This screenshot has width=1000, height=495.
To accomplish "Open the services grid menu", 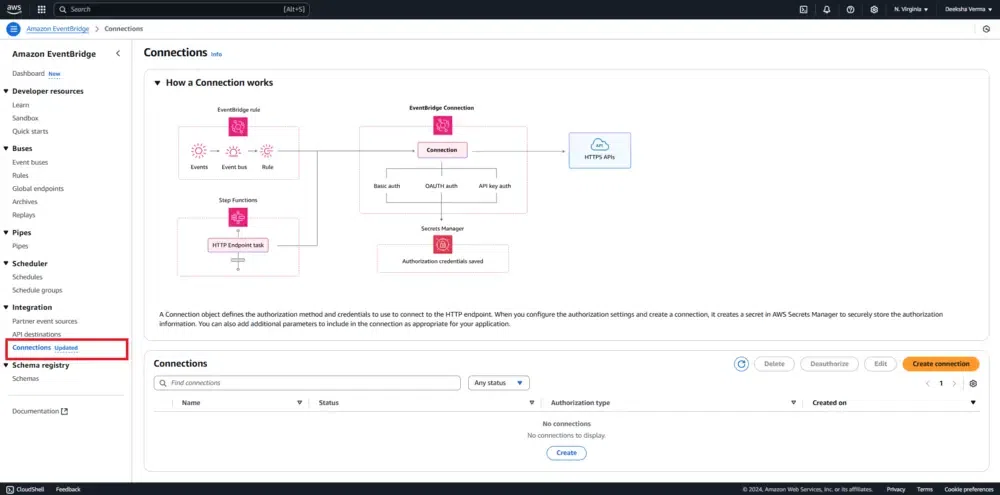I will click(x=41, y=10).
